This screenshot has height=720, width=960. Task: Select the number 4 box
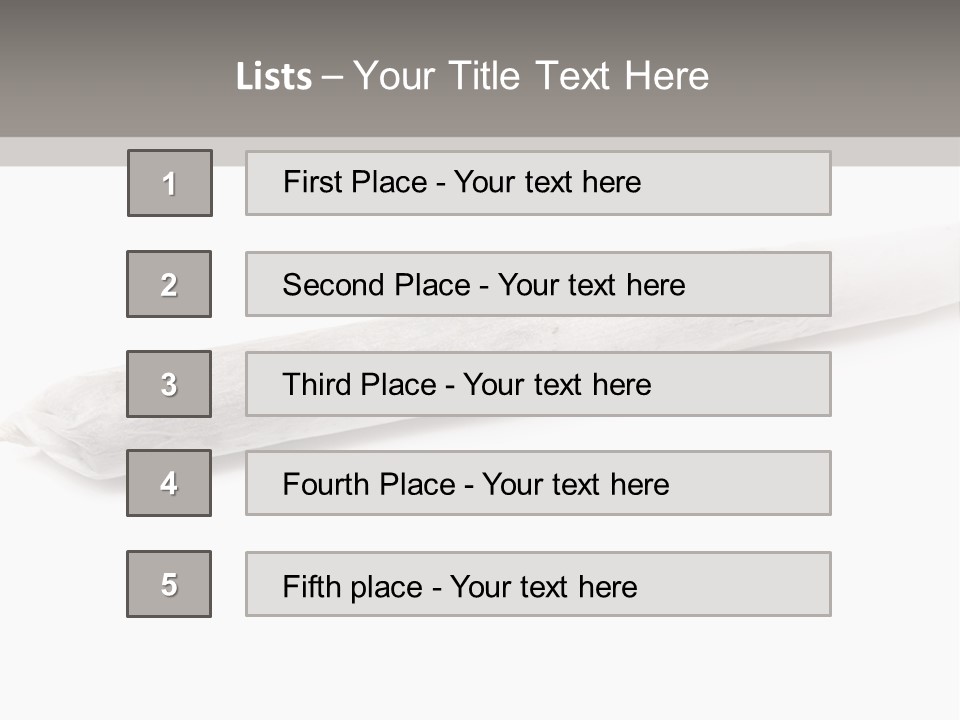pos(169,483)
